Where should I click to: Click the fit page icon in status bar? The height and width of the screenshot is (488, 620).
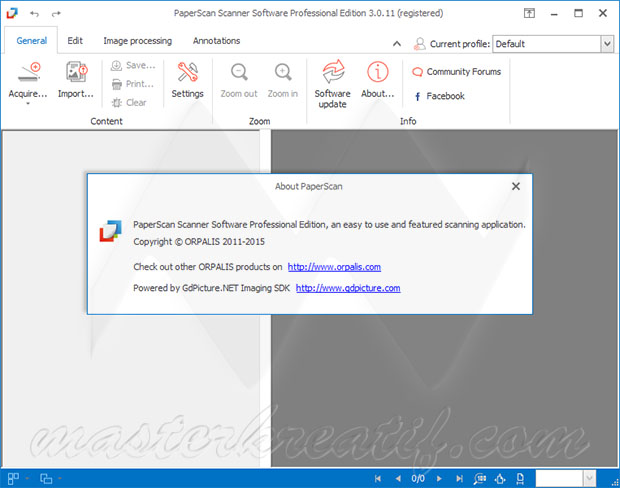tap(520, 479)
